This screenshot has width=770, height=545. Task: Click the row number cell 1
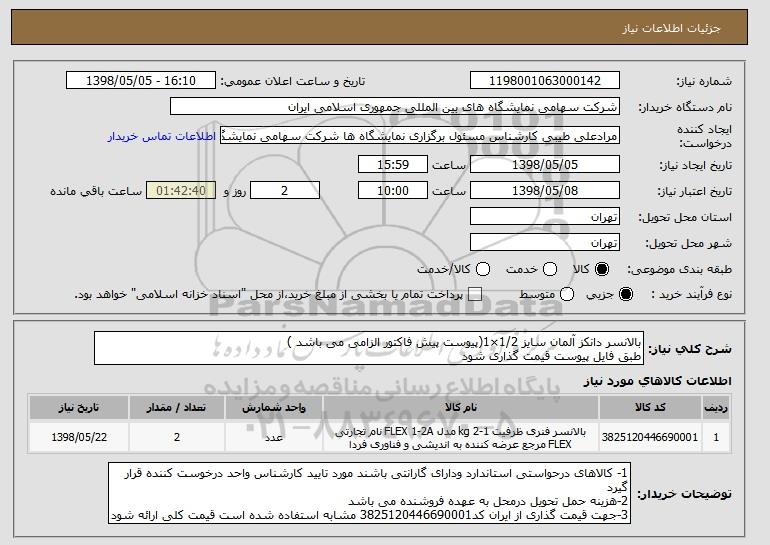pyautogui.click(x=716, y=437)
